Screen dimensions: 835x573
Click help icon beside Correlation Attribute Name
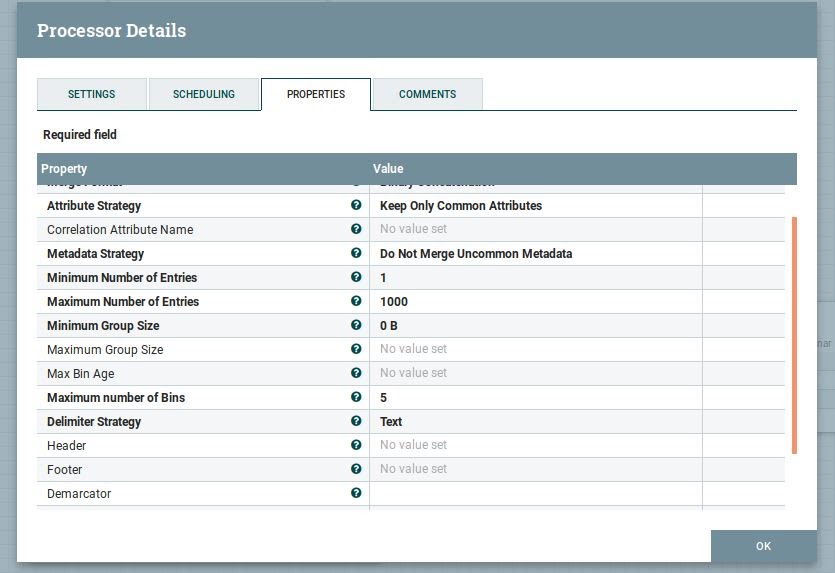pyautogui.click(x=356, y=229)
